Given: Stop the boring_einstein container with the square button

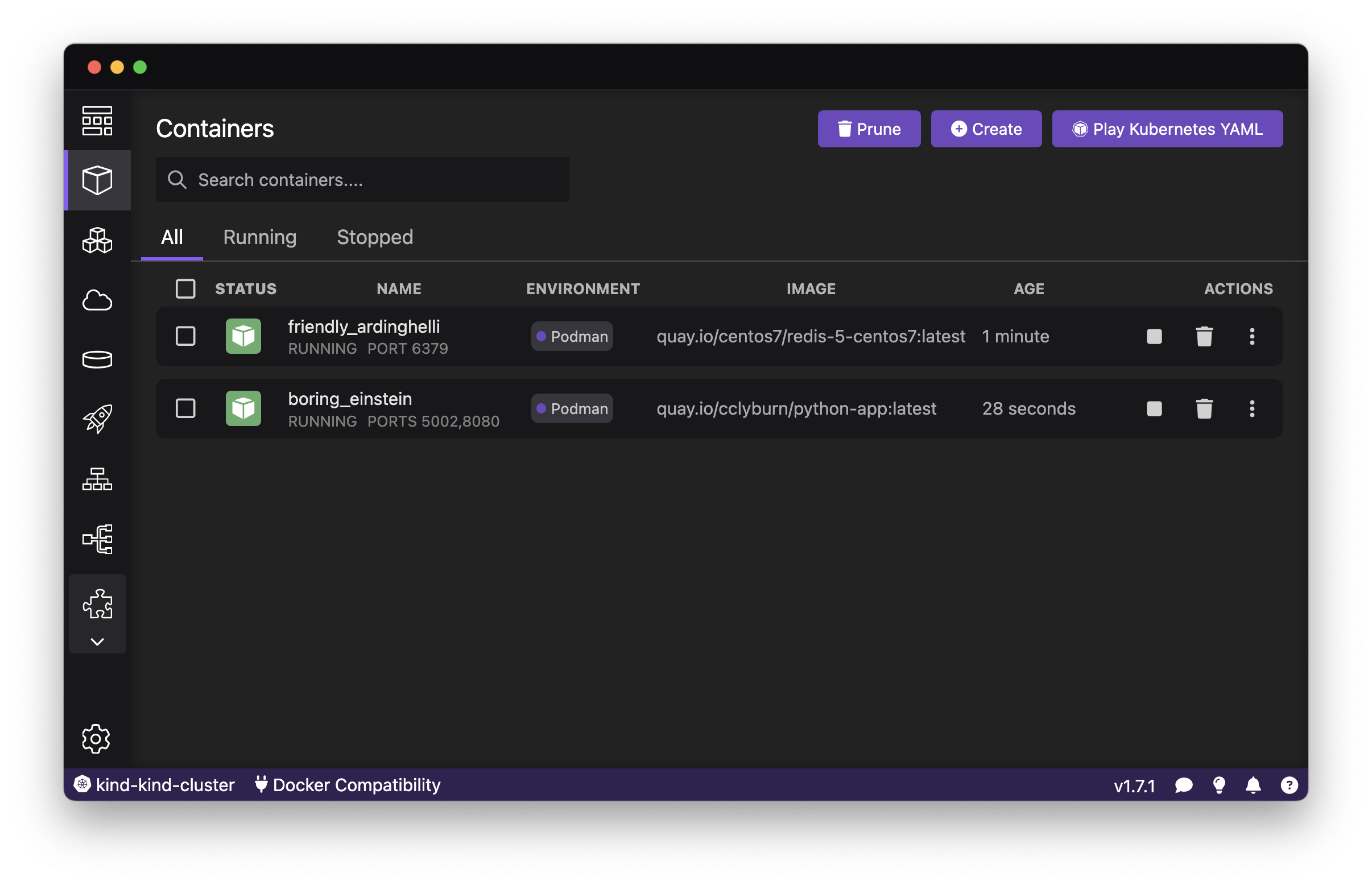Looking at the screenshot, I should (x=1154, y=408).
